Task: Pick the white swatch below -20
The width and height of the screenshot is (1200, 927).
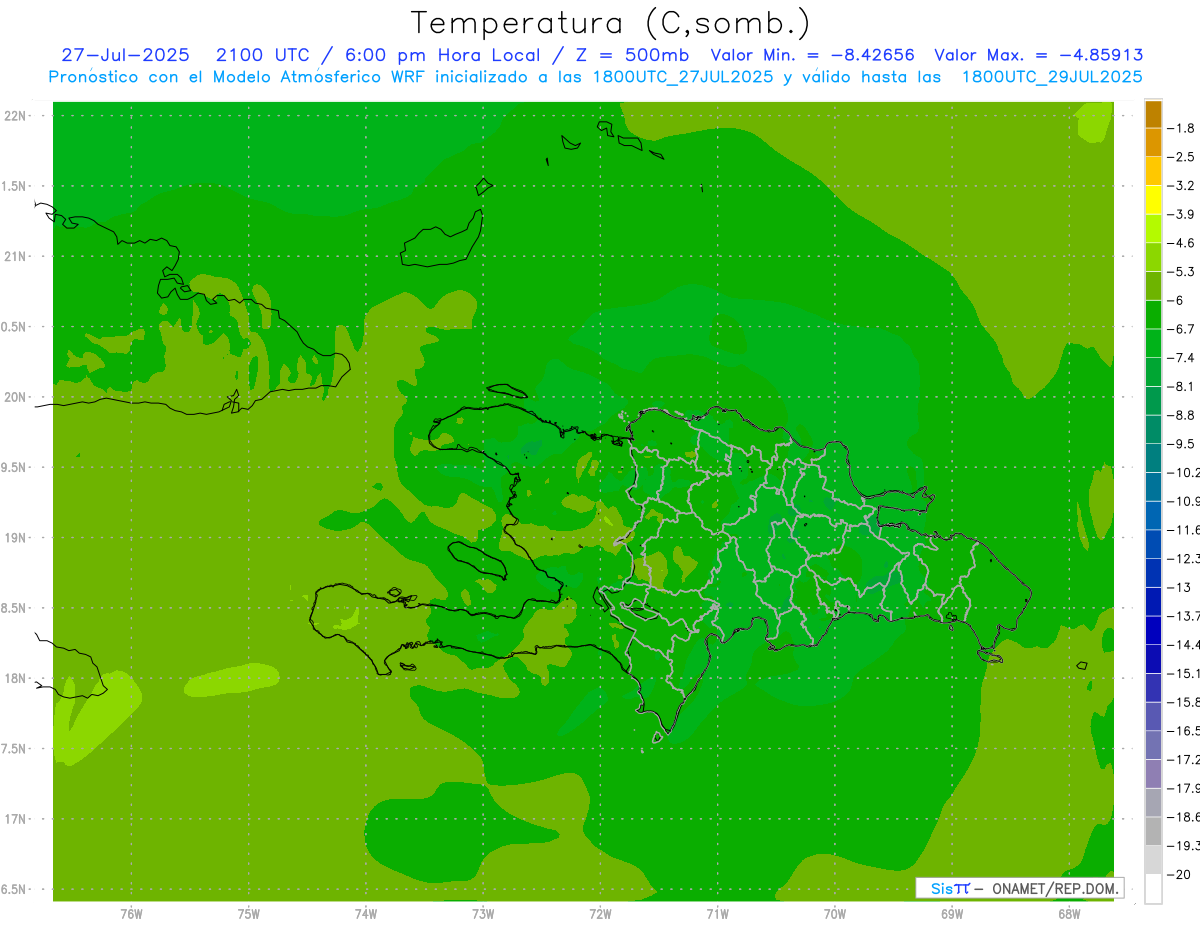Action: [x=1153, y=888]
